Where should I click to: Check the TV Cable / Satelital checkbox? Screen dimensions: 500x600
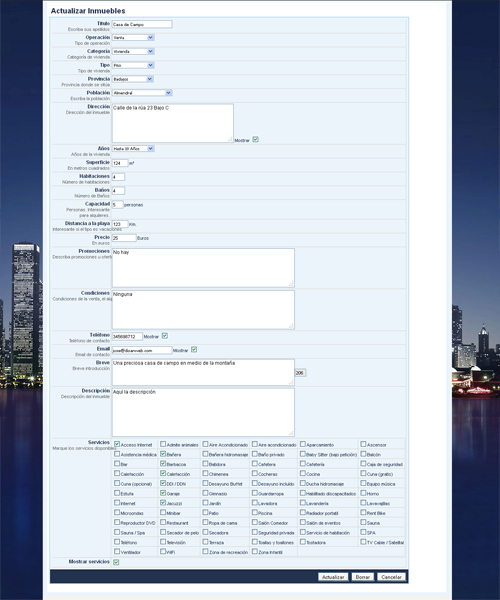(363, 542)
